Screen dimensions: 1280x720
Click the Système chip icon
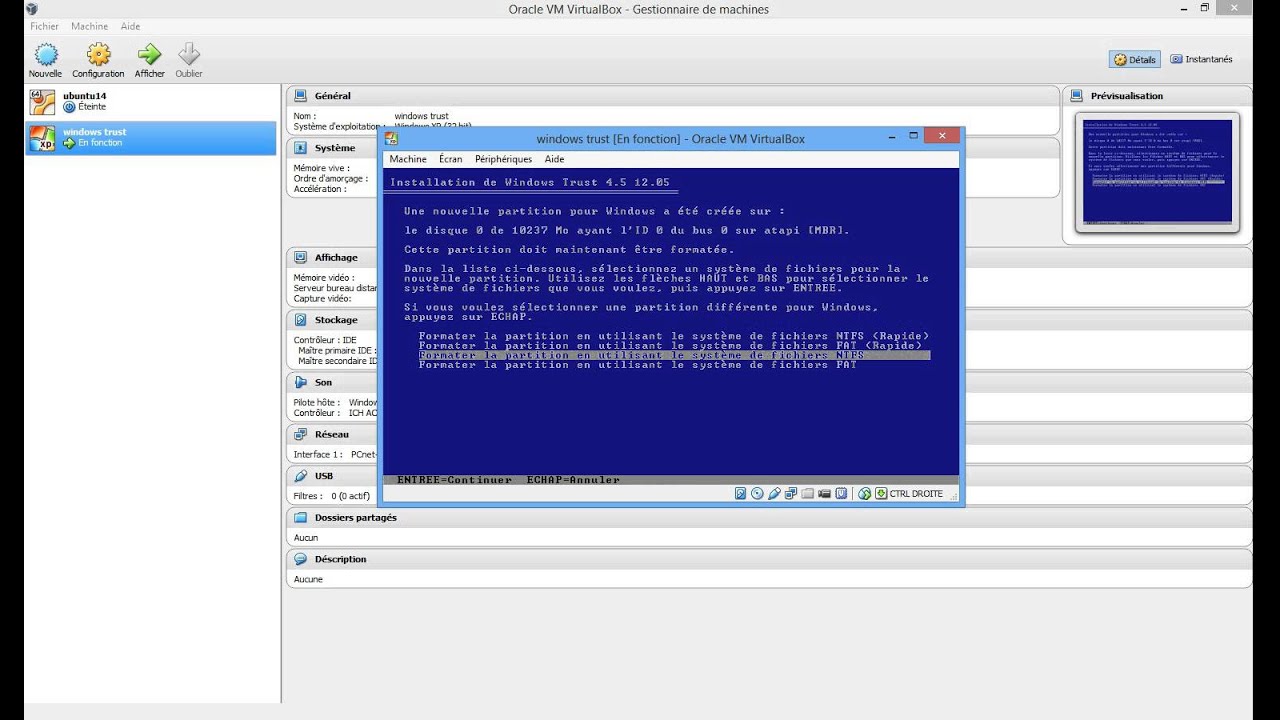[x=300, y=148]
